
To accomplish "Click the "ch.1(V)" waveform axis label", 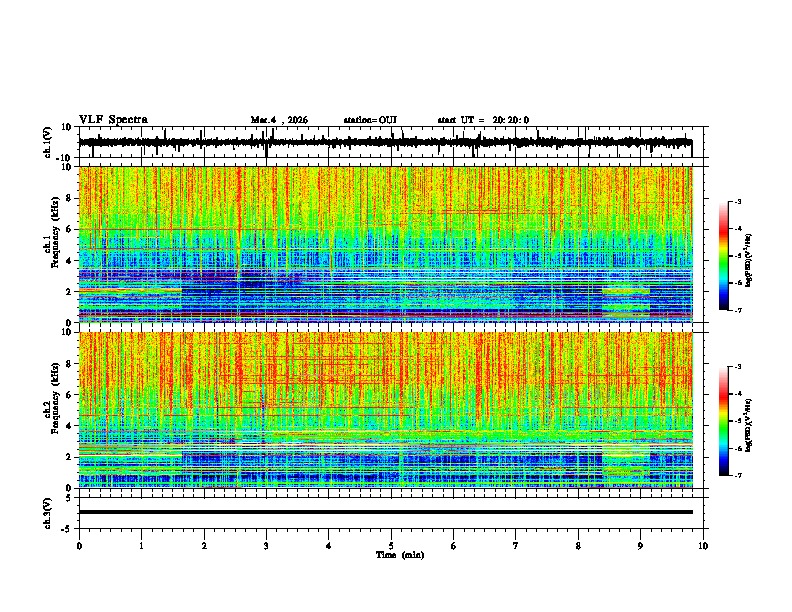I will pos(48,142).
